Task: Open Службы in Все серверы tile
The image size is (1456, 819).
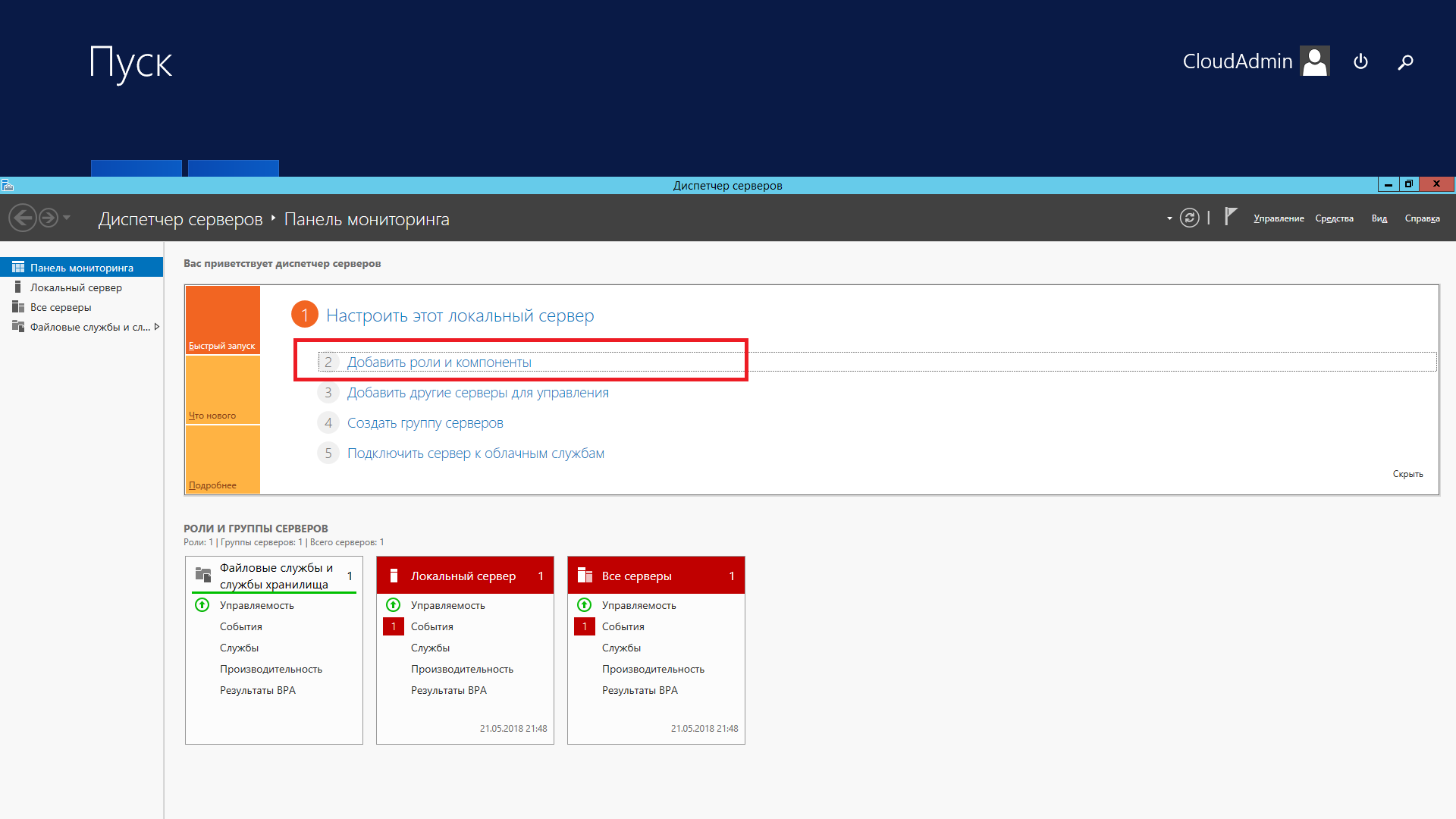Action: 621,648
